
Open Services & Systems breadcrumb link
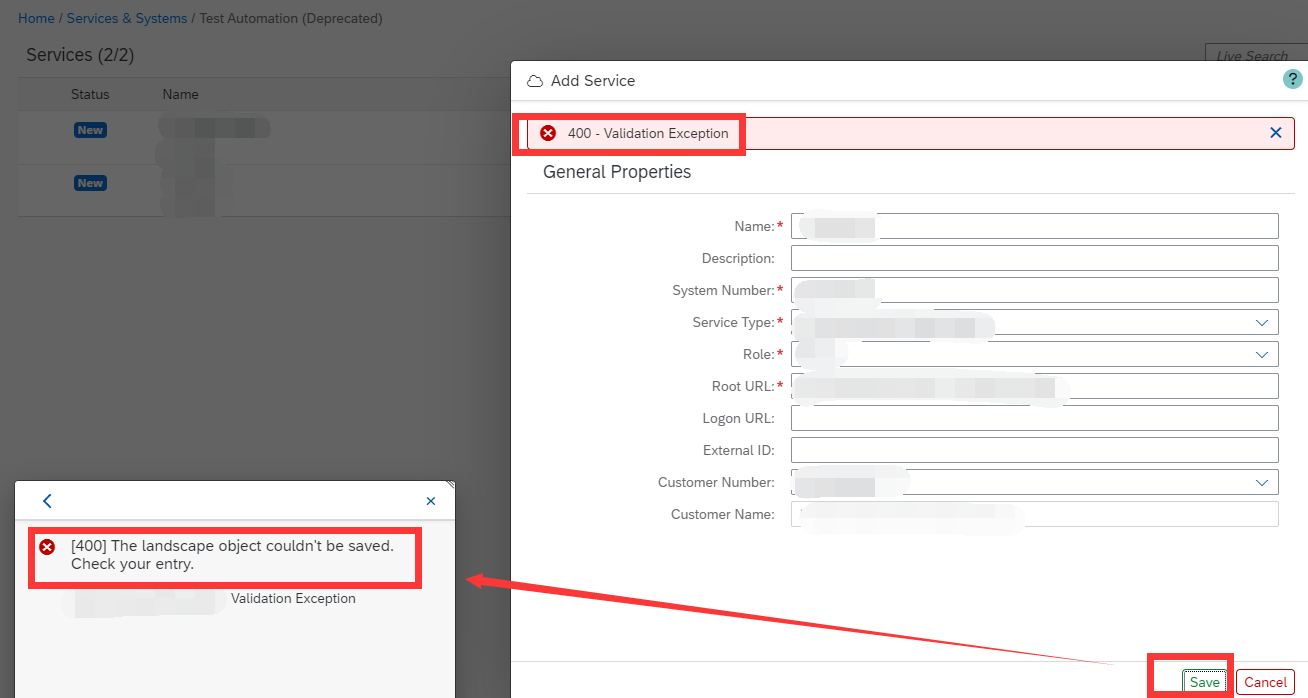pos(127,19)
